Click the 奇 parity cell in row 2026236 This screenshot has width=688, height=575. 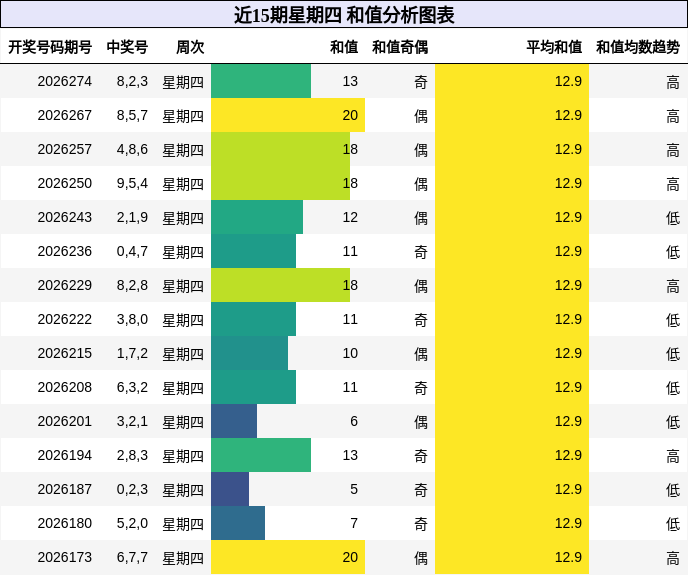tap(421, 252)
